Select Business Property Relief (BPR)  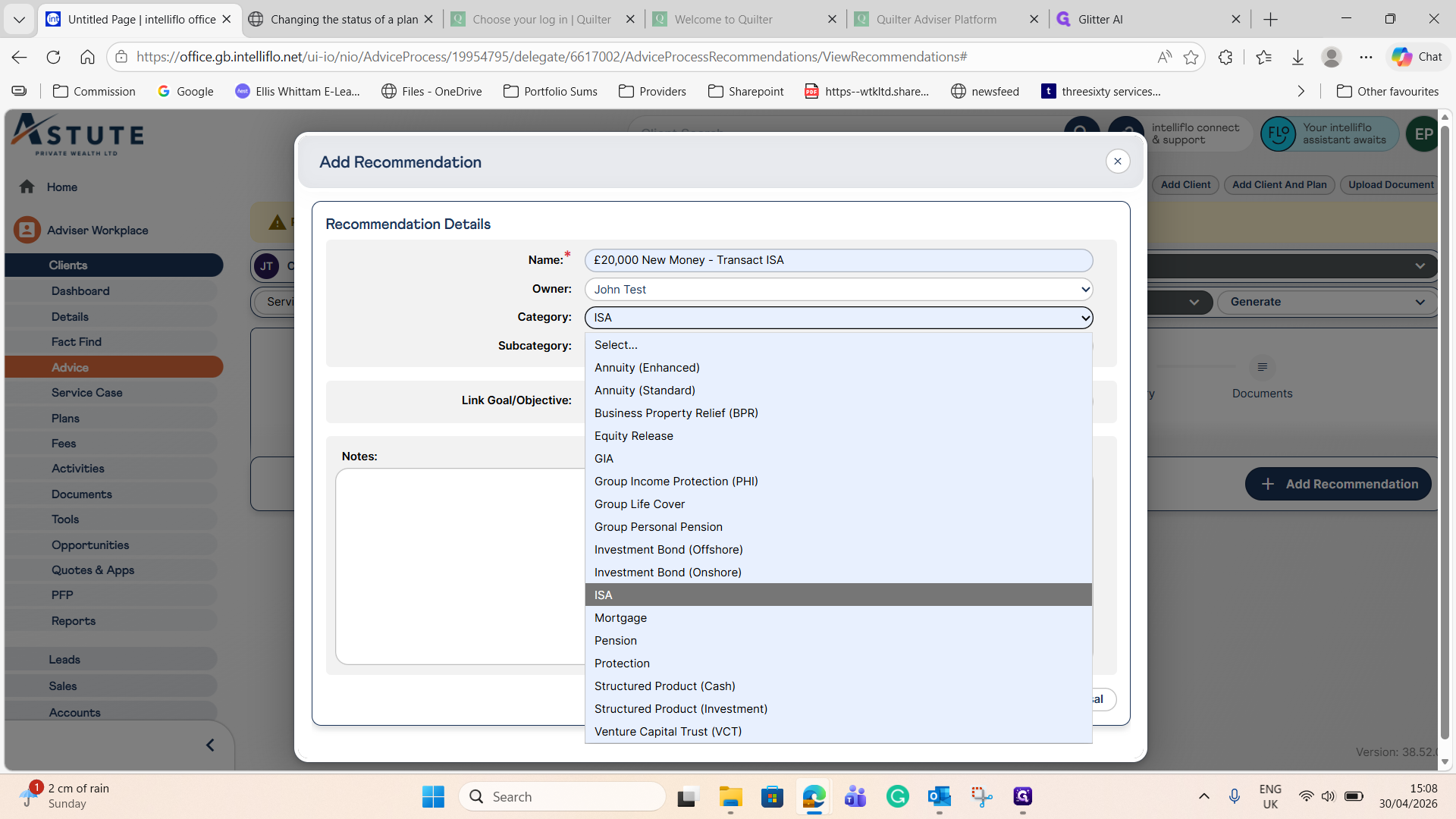coord(839,413)
